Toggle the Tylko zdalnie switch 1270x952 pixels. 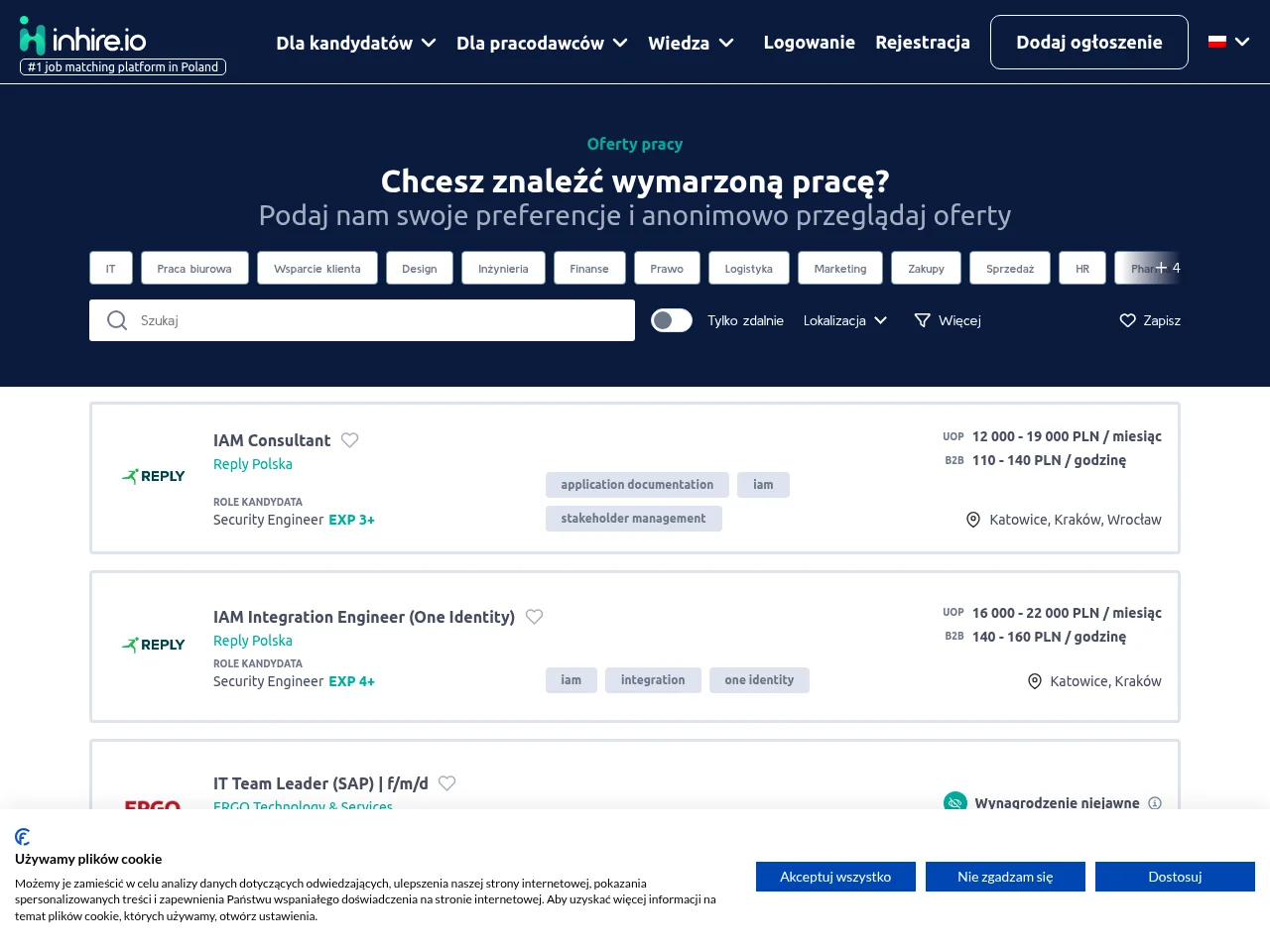click(672, 320)
